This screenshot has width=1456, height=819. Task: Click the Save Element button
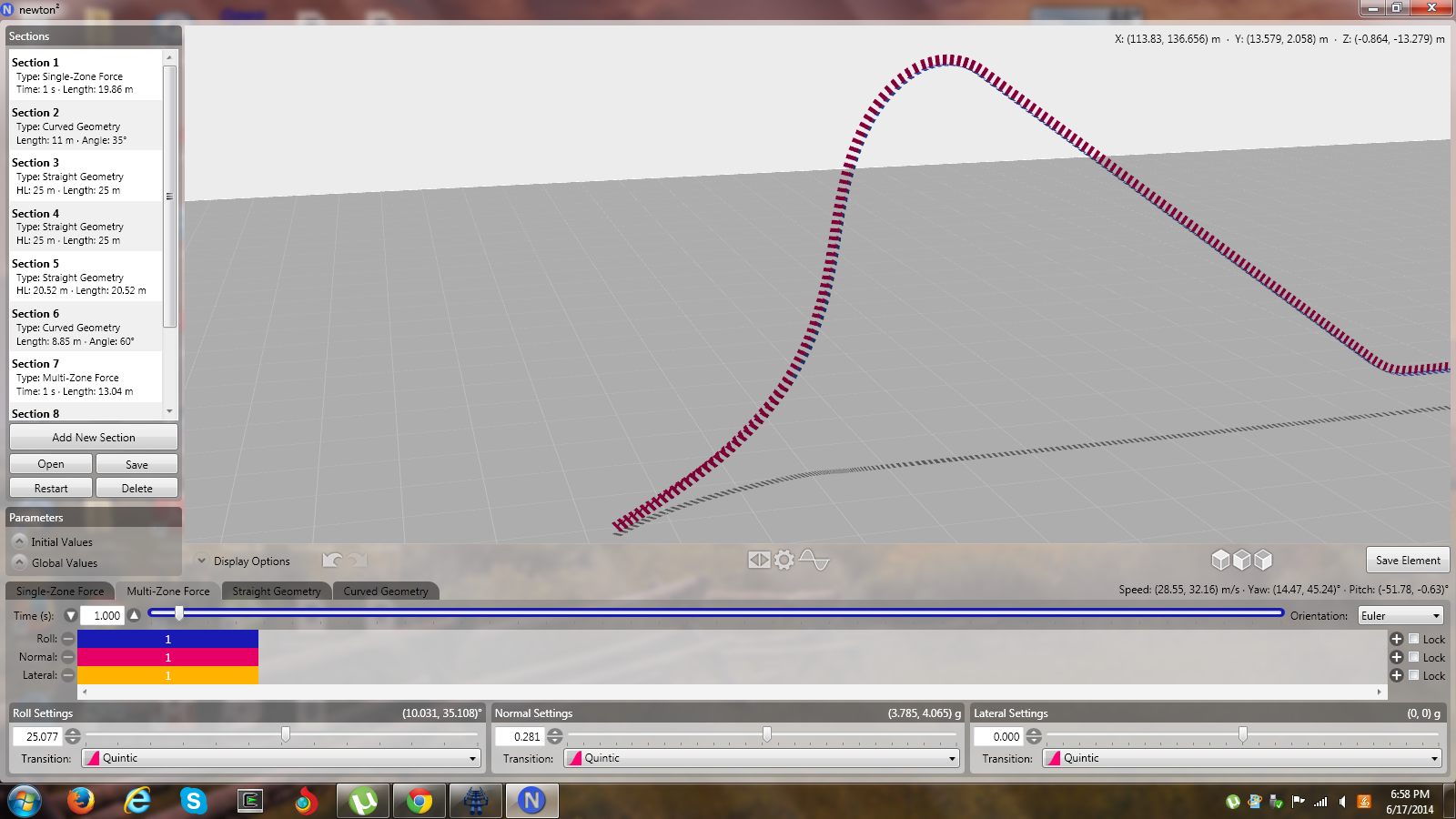click(1408, 561)
